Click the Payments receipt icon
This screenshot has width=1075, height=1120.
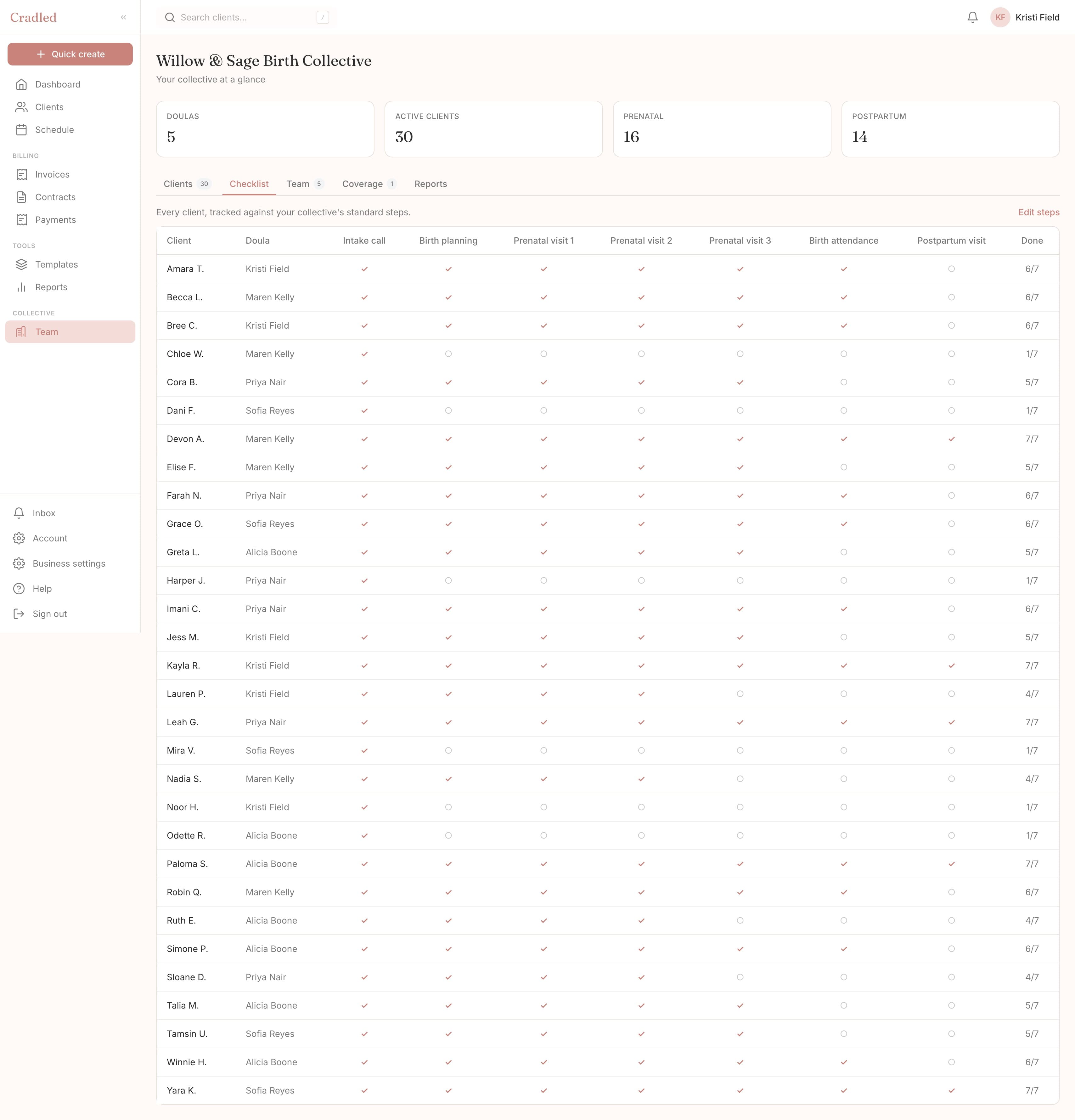click(x=22, y=219)
